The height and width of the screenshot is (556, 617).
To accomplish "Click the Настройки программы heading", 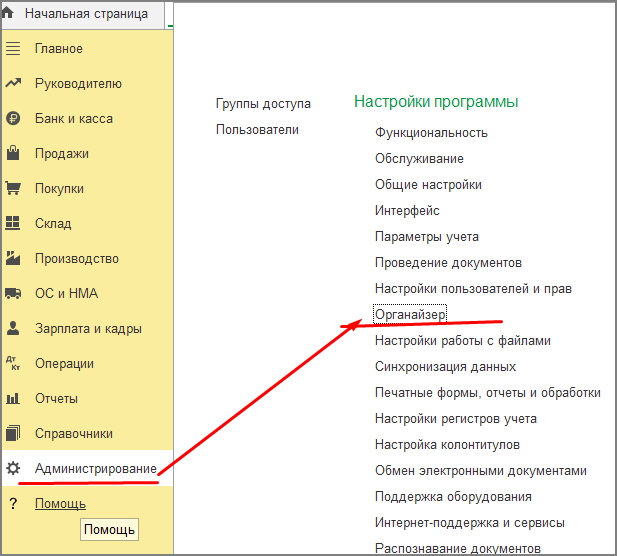I will [x=436, y=102].
